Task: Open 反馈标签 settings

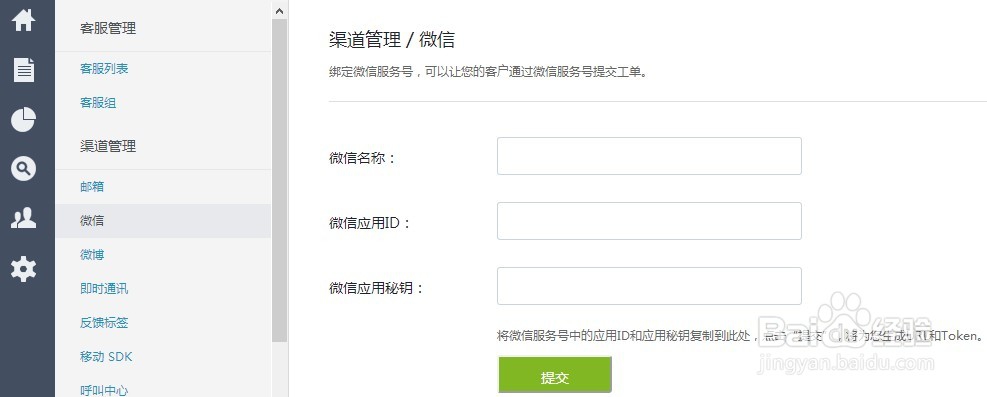Action: point(104,323)
